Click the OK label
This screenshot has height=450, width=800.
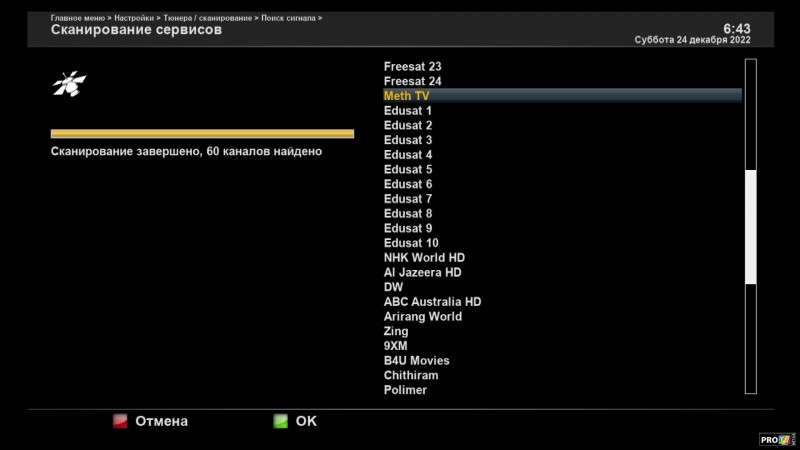click(x=306, y=421)
